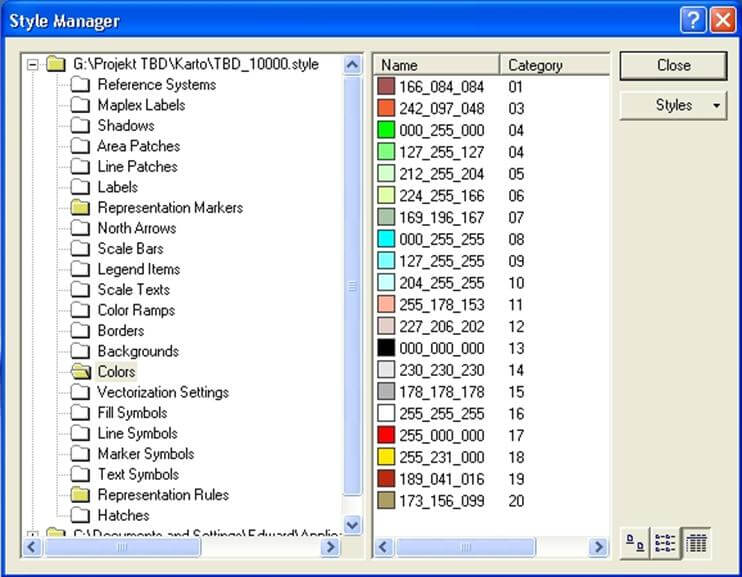
Task: Open the Colors folder icon
Action: point(81,372)
